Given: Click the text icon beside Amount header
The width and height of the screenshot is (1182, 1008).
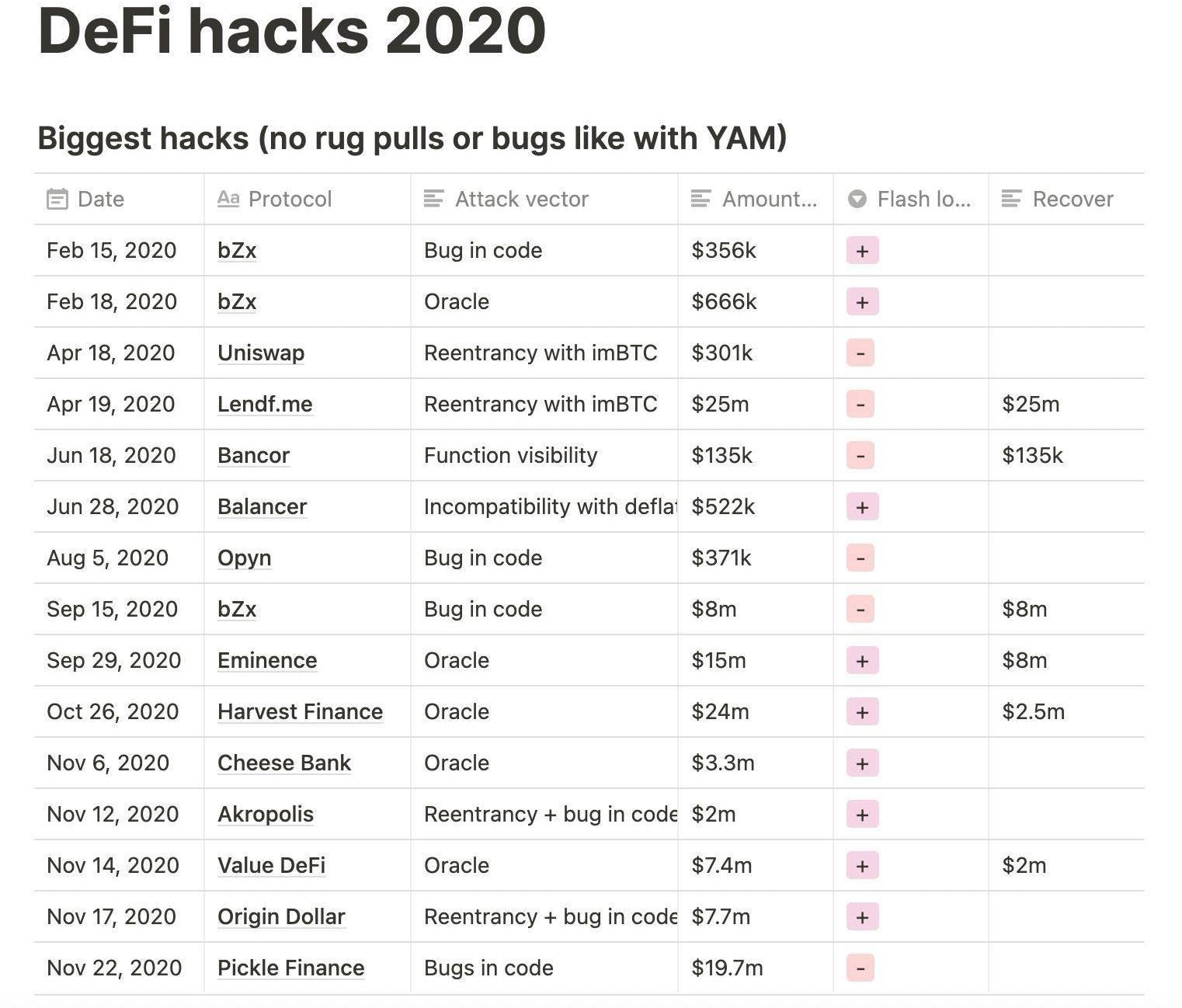Looking at the screenshot, I should click(701, 200).
